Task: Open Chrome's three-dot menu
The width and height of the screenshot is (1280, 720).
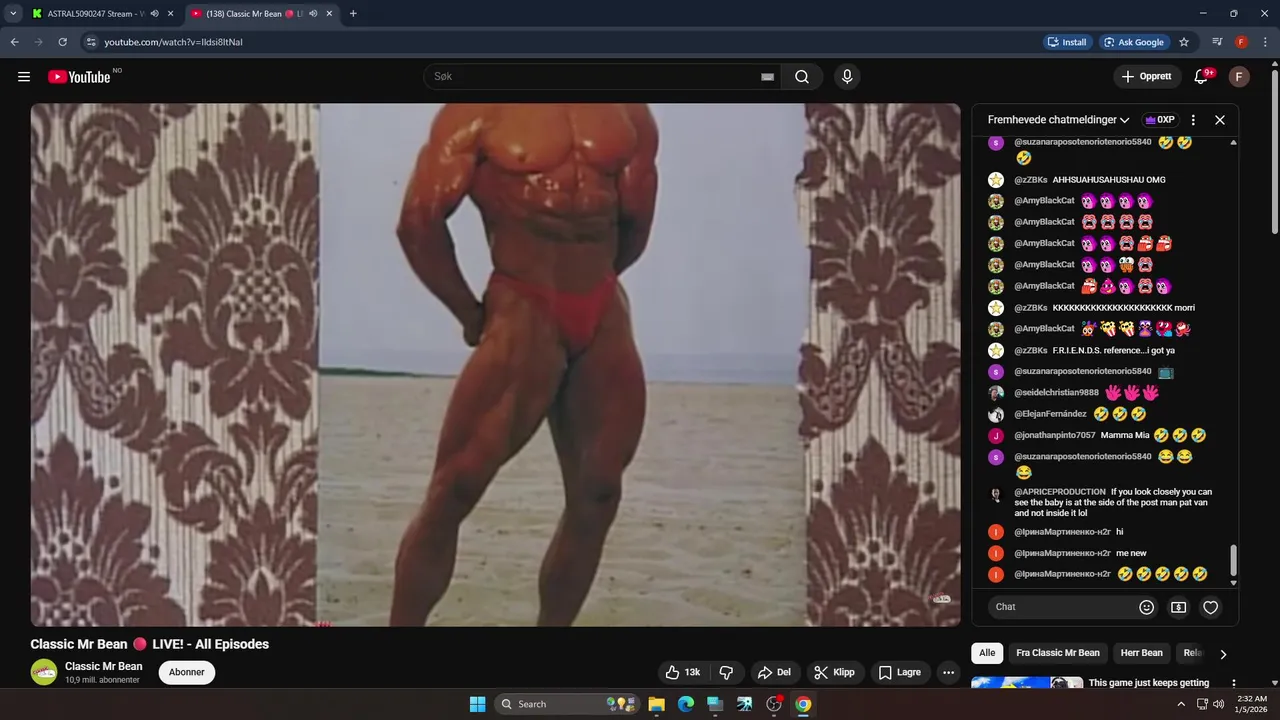Action: pos(1265,42)
